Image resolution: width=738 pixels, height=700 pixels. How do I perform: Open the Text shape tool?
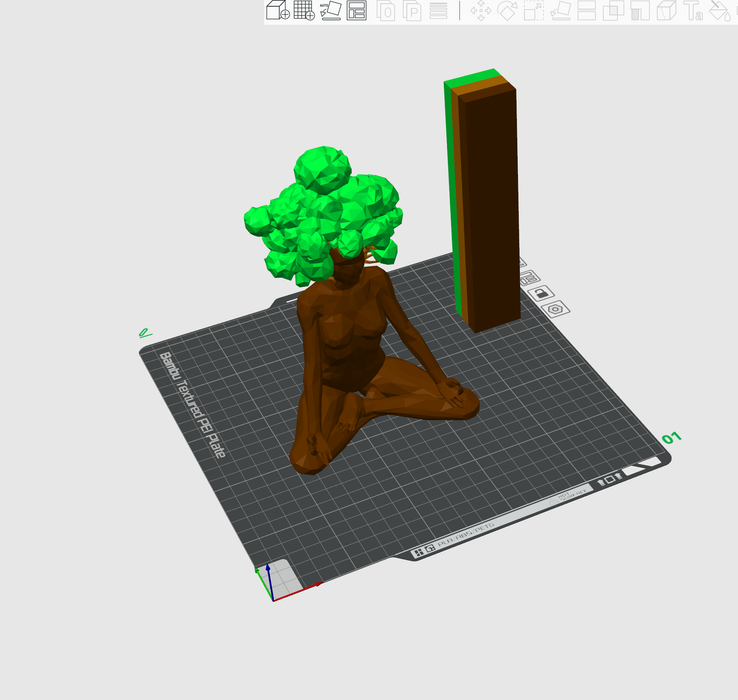693,11
